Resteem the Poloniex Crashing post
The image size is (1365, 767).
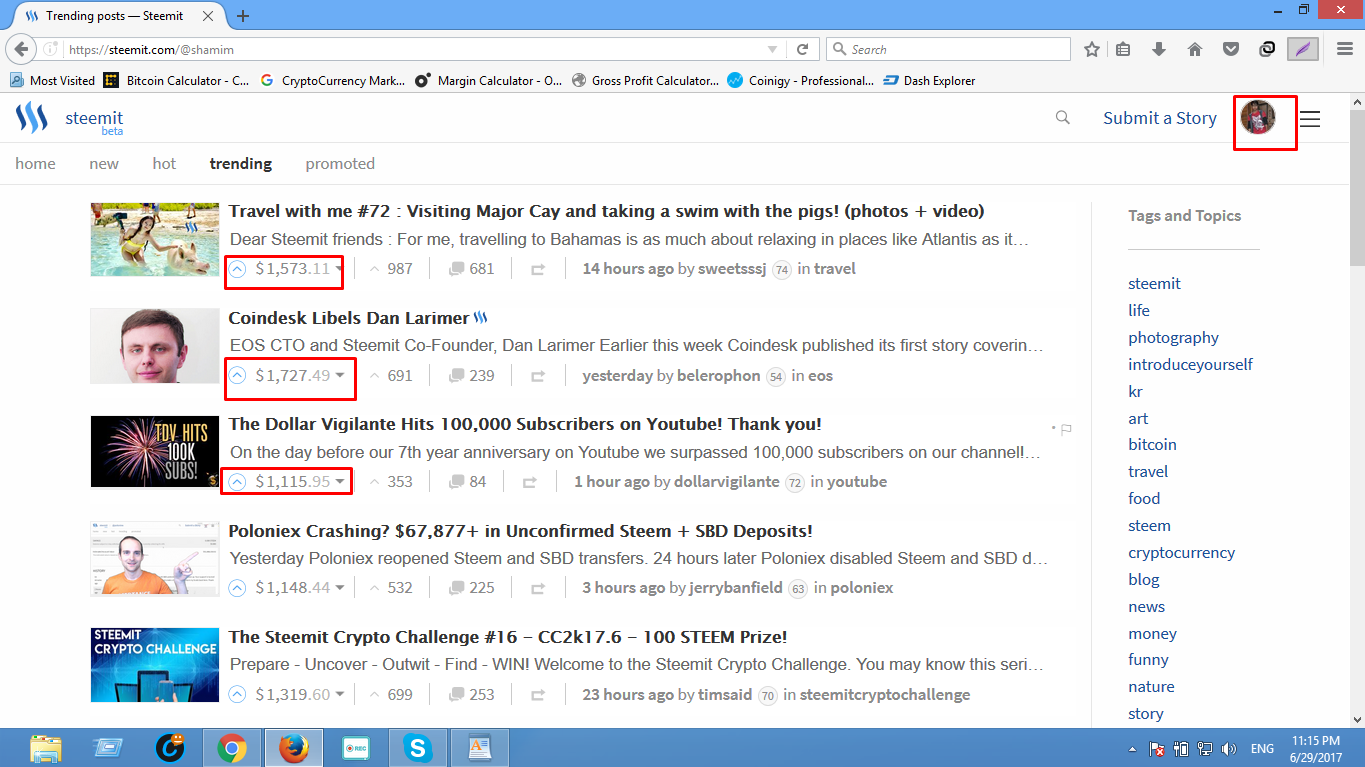[538, 588]
